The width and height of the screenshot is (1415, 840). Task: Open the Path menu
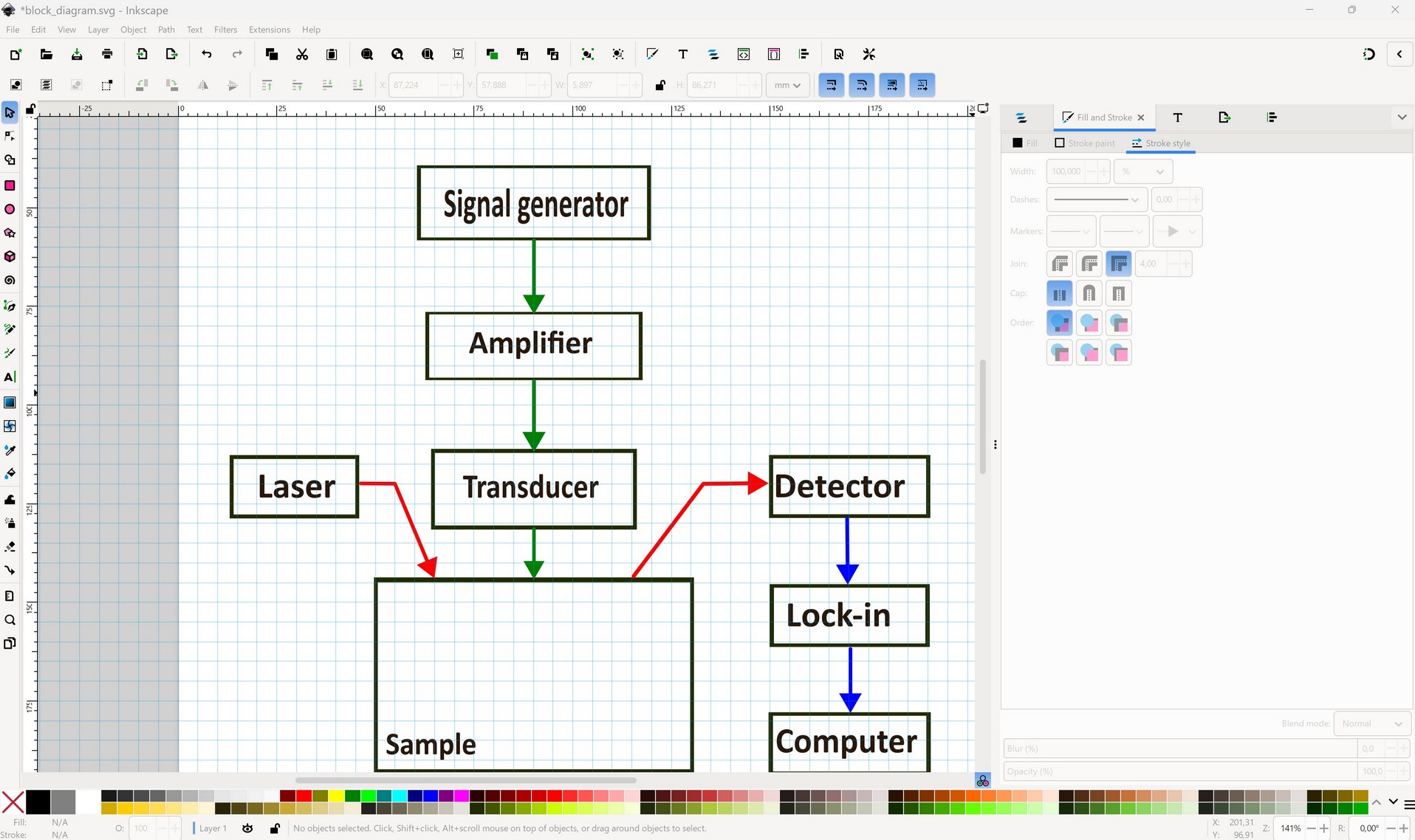(166, 30)
